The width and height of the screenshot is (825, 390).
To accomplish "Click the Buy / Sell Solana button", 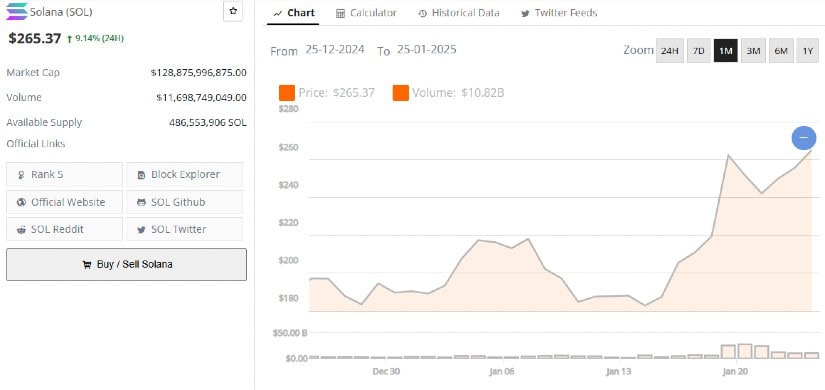I will (126, 264).
